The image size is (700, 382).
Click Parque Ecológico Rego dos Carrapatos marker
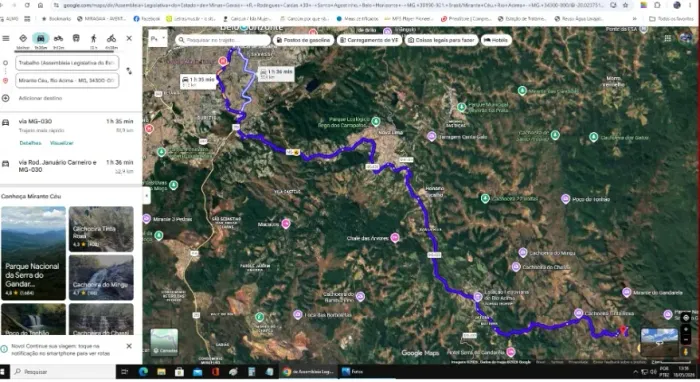376,121
